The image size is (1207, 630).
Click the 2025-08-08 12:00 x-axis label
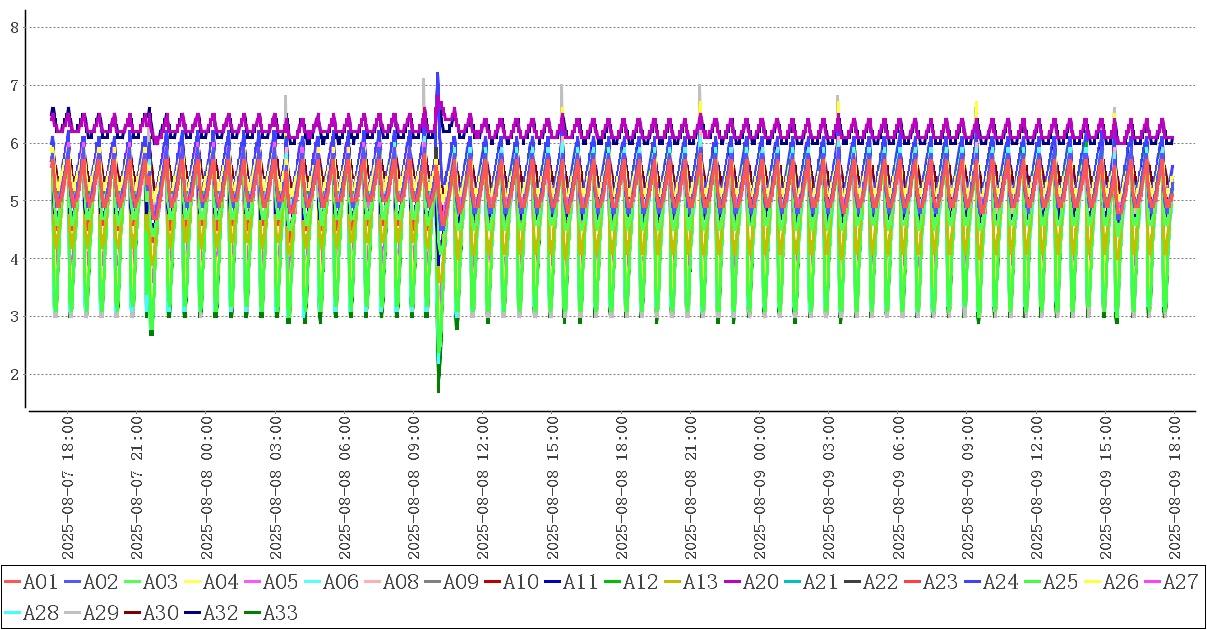483,489
